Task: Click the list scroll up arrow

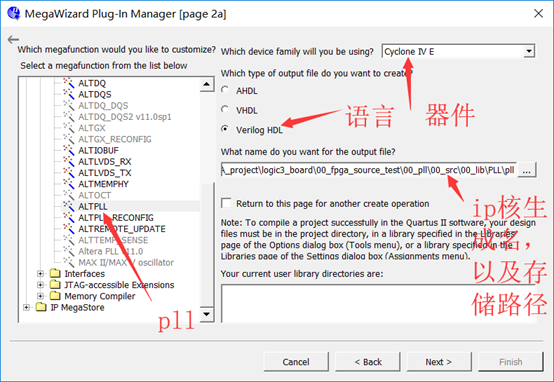Action: click(207, 84)
